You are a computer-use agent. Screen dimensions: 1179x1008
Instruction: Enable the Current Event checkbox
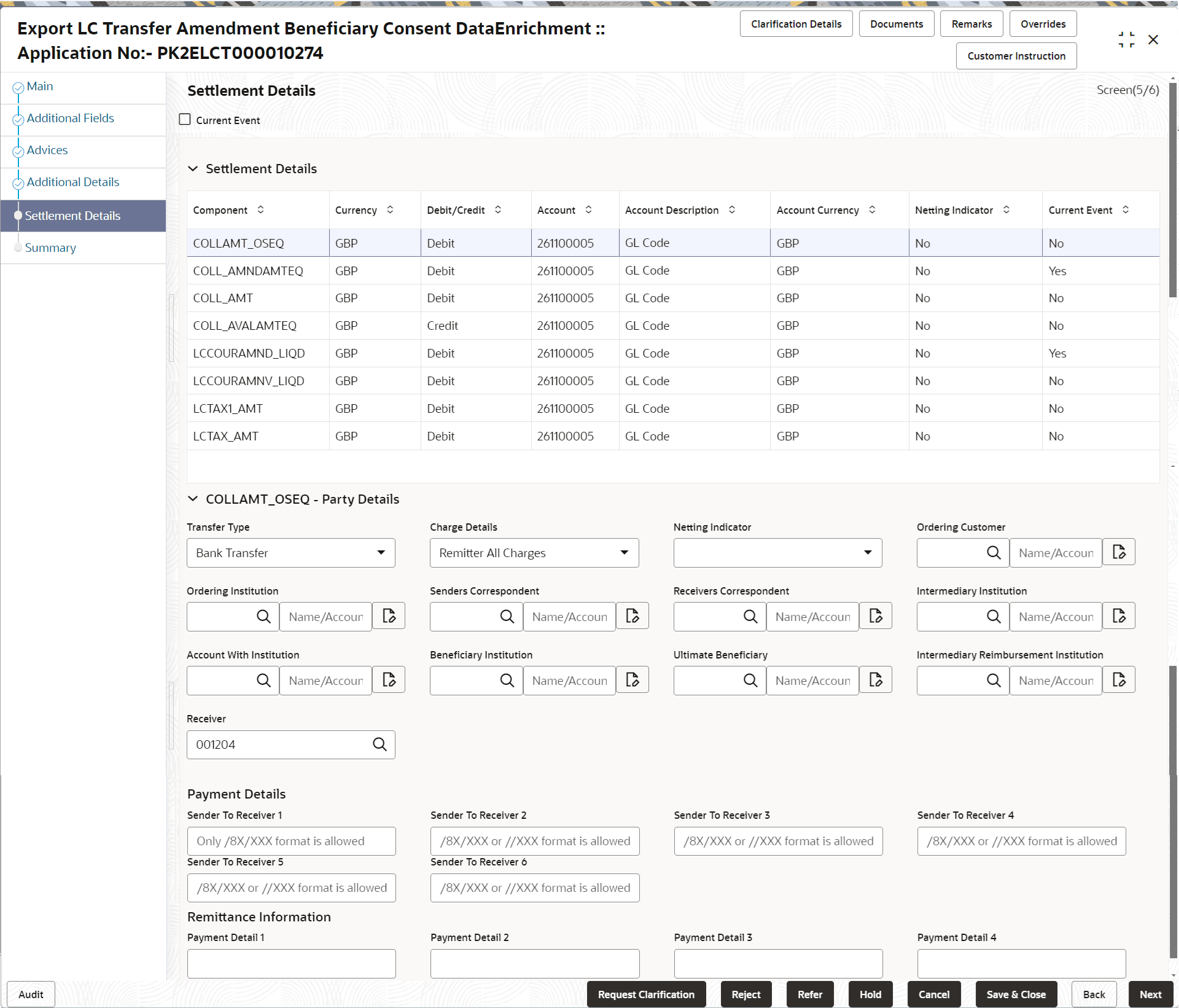(x=184, y=119)
